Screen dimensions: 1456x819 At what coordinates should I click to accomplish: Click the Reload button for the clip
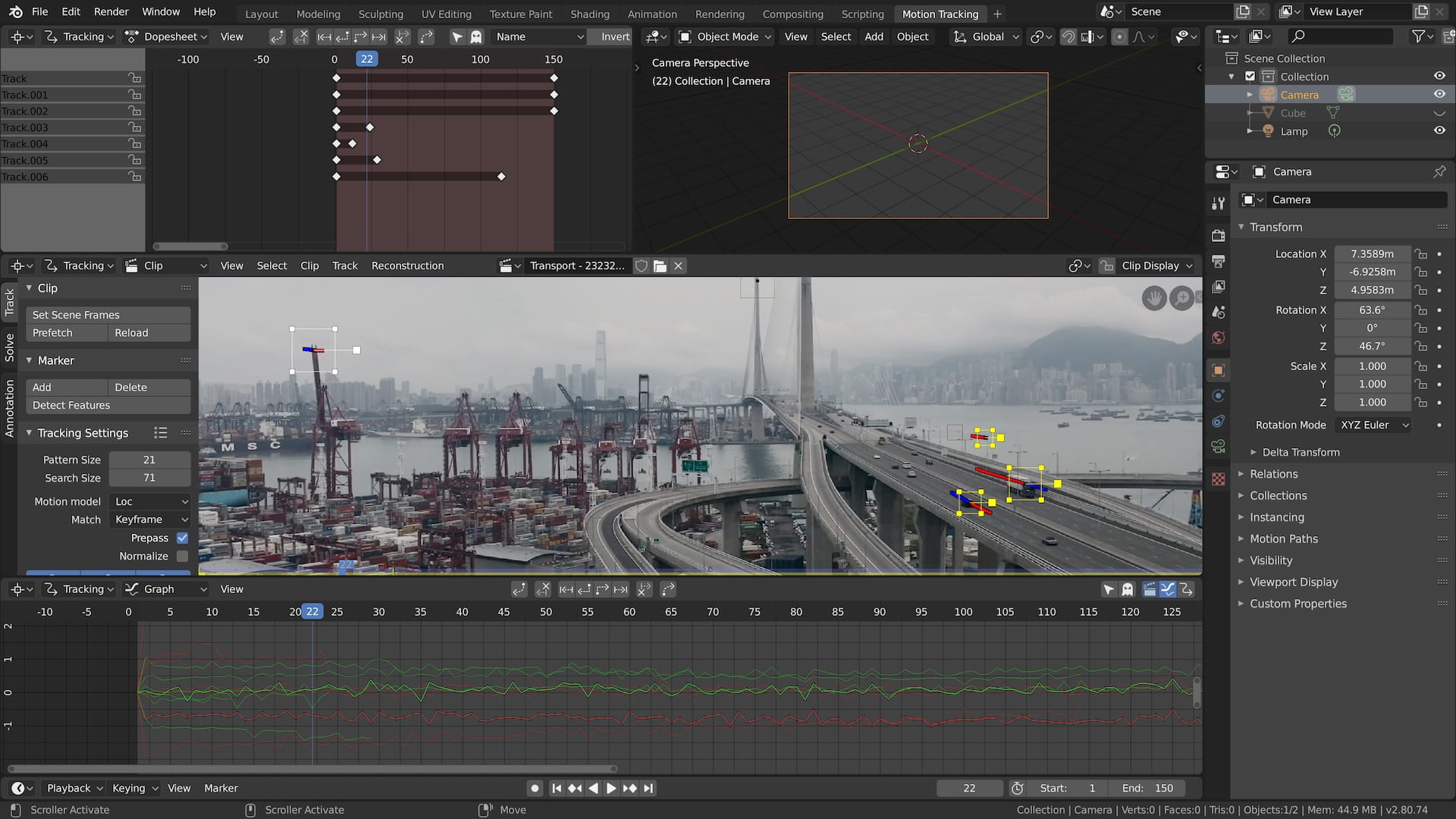coord(131,332)
